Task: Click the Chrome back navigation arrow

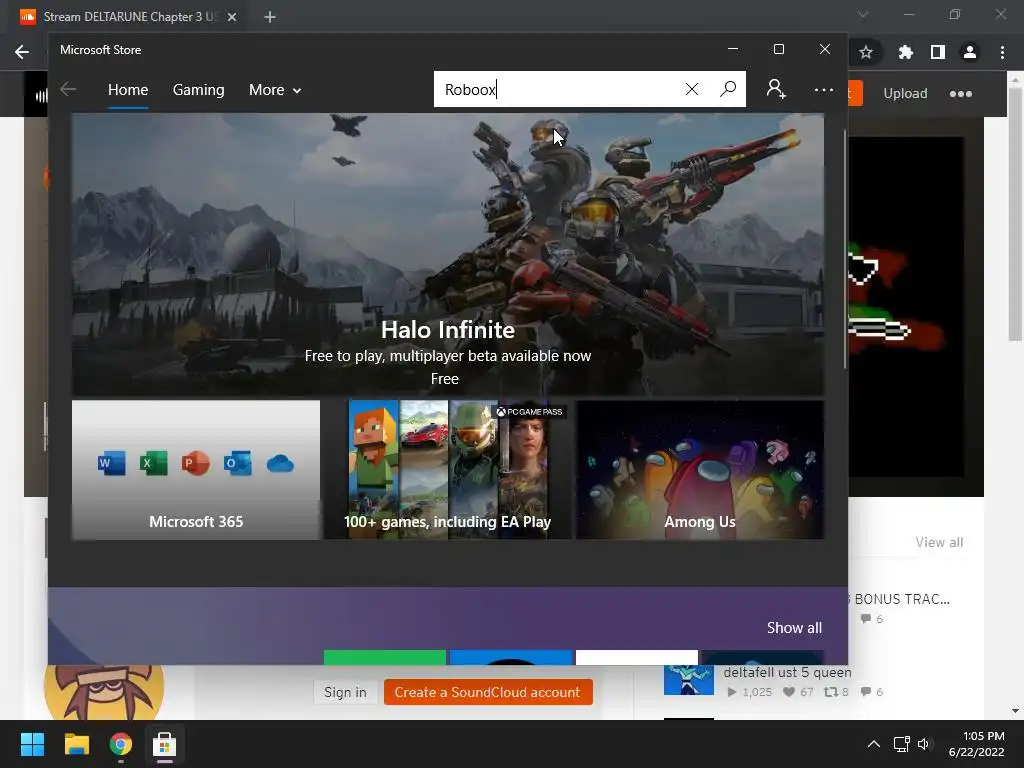Action: click(22, 52)
